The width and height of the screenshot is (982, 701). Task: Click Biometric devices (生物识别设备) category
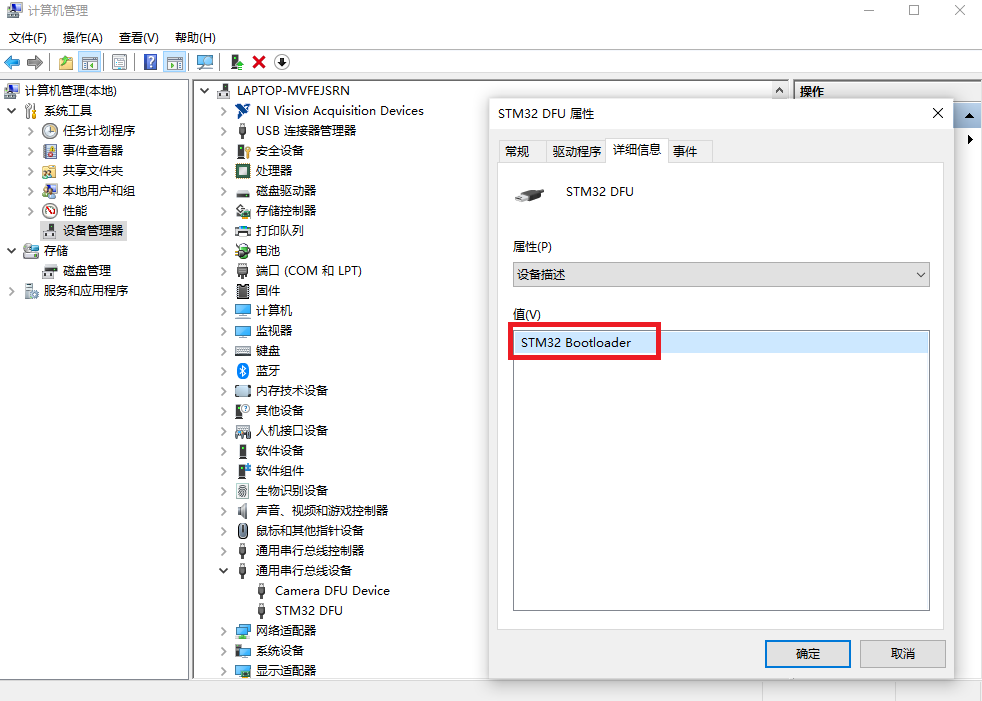click(292, 491)
